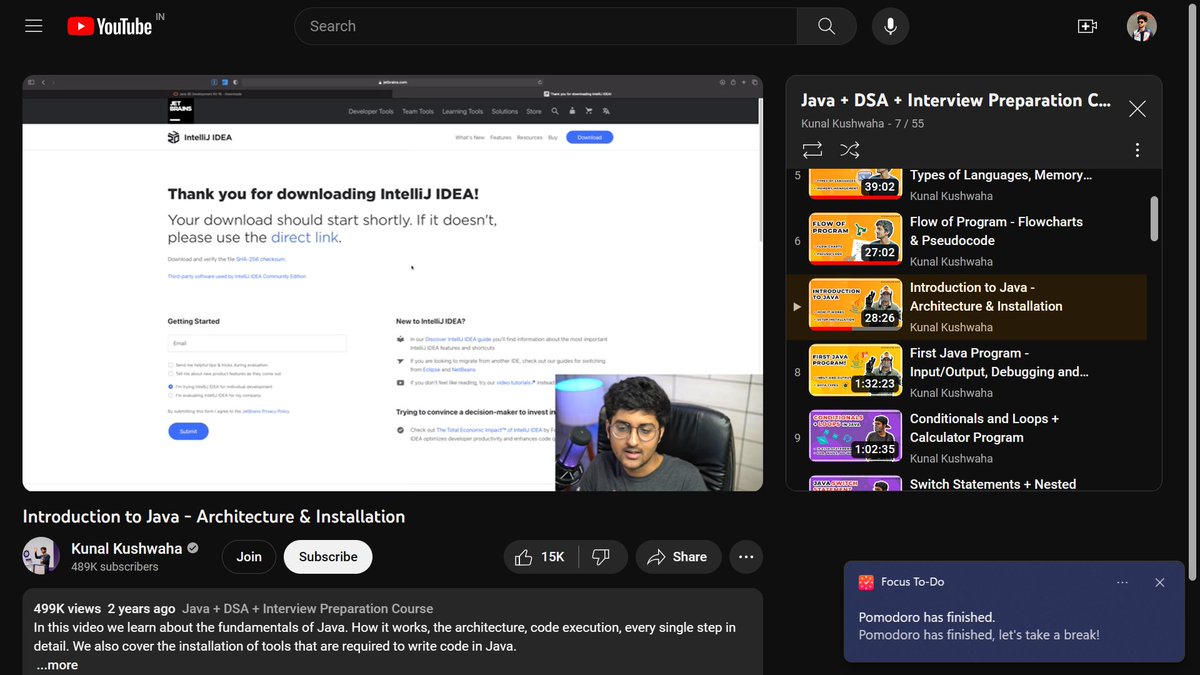
Task: Click the 1:32:23 duration badge
Action: [875, 384]
